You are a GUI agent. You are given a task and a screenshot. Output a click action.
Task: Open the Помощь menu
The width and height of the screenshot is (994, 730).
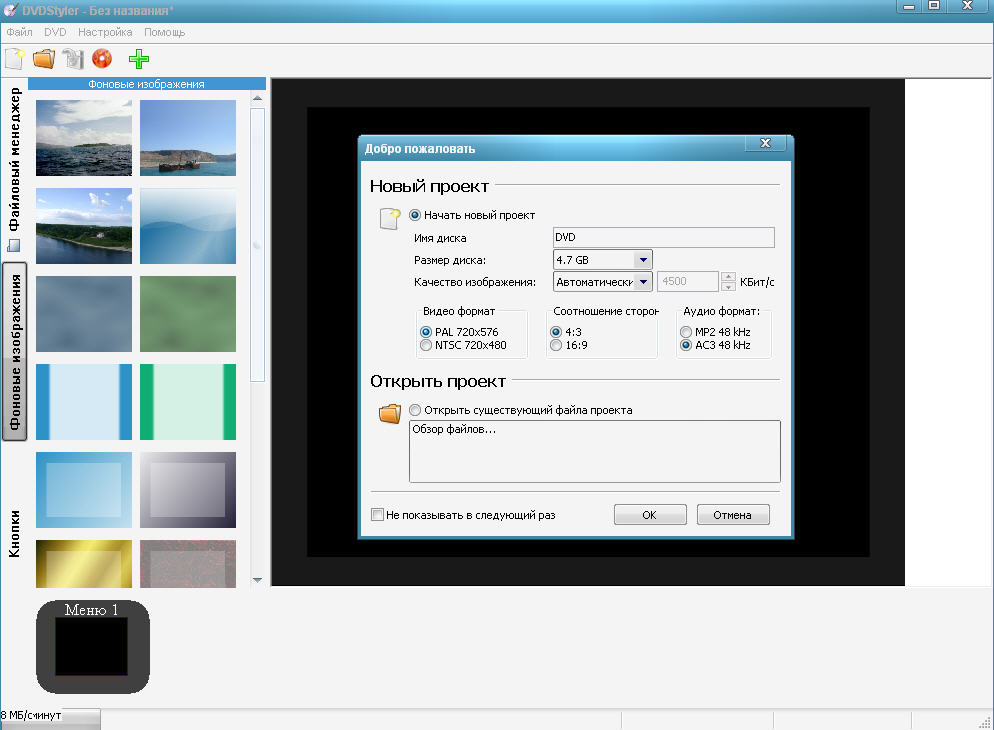click(x=164, y=32)
